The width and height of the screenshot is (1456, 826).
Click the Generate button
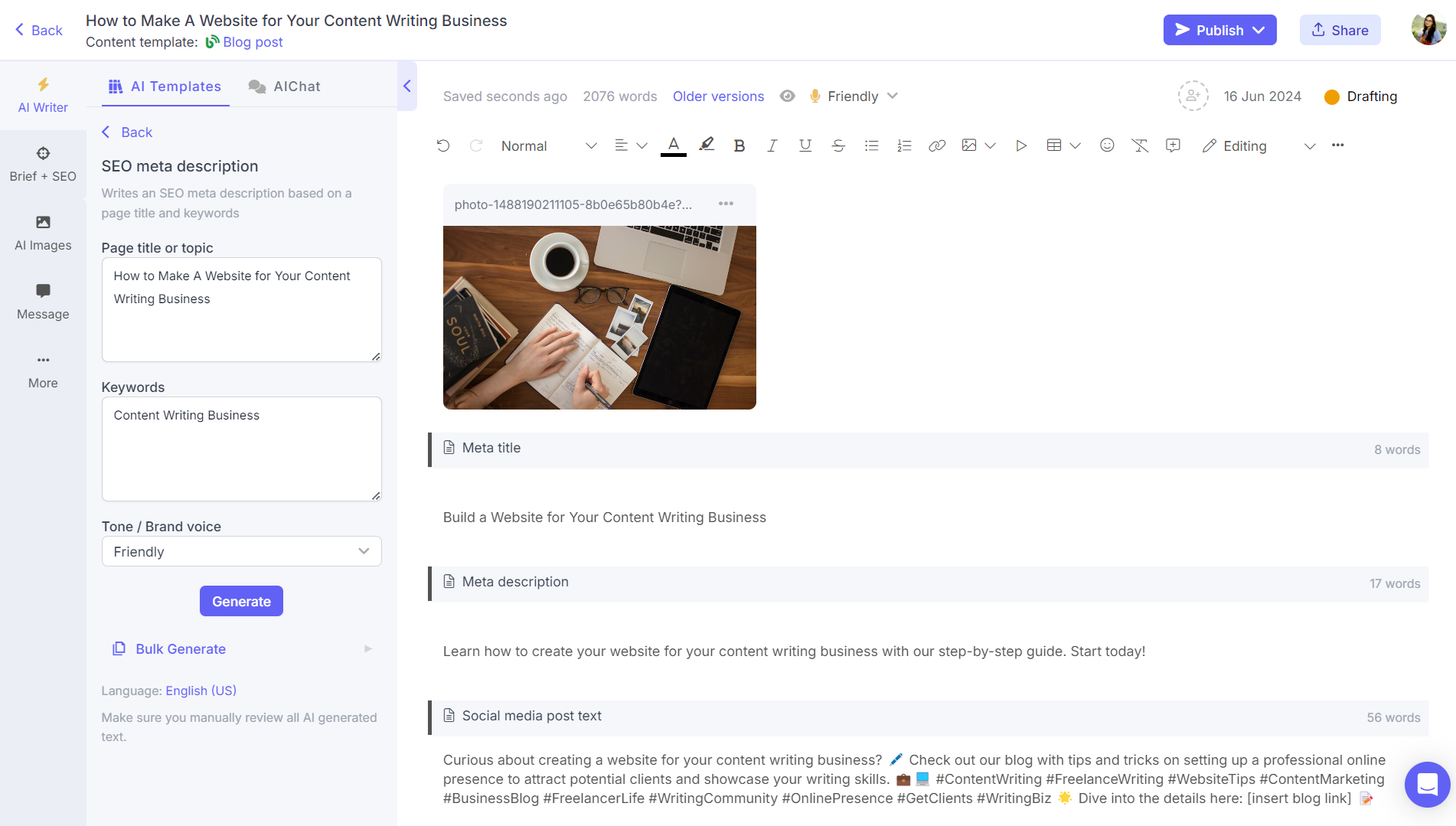pyautogui.click(x=241, y=601)
